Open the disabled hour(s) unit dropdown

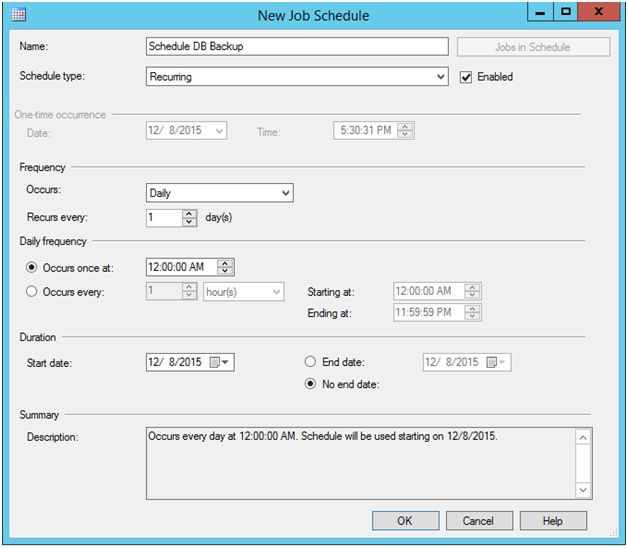click(244, 292)
